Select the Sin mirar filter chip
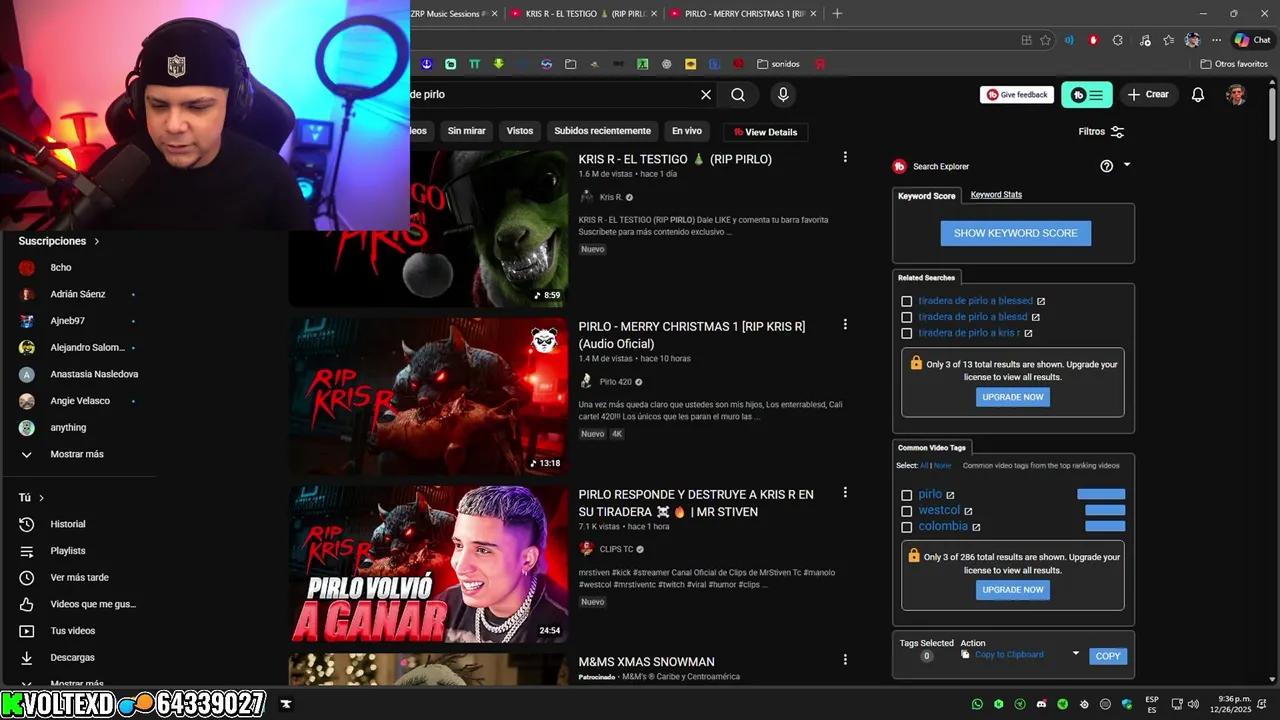This screenshot has height=720, width=1280. (467, 131)
